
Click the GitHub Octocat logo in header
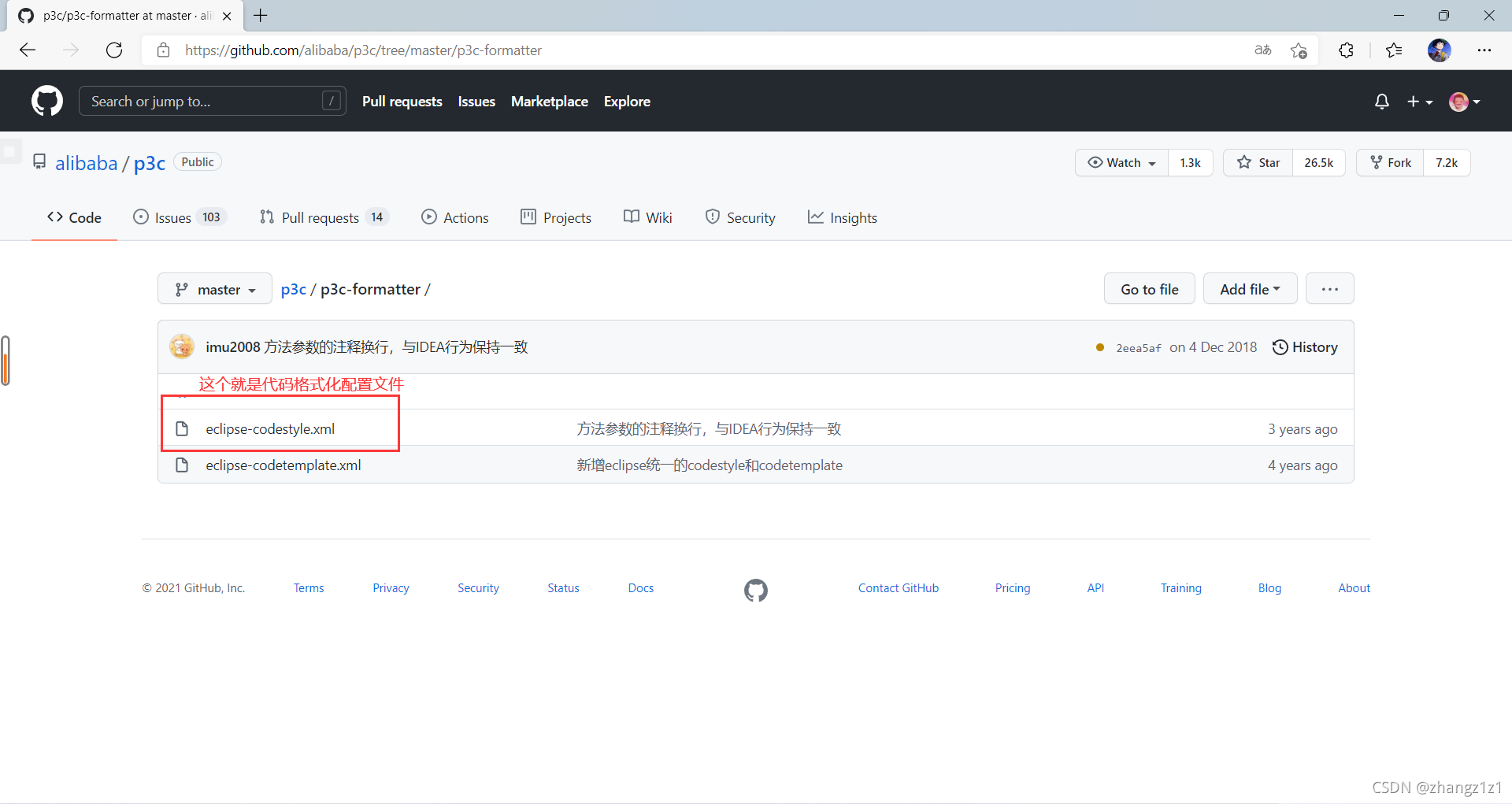(x=46, y=101)
